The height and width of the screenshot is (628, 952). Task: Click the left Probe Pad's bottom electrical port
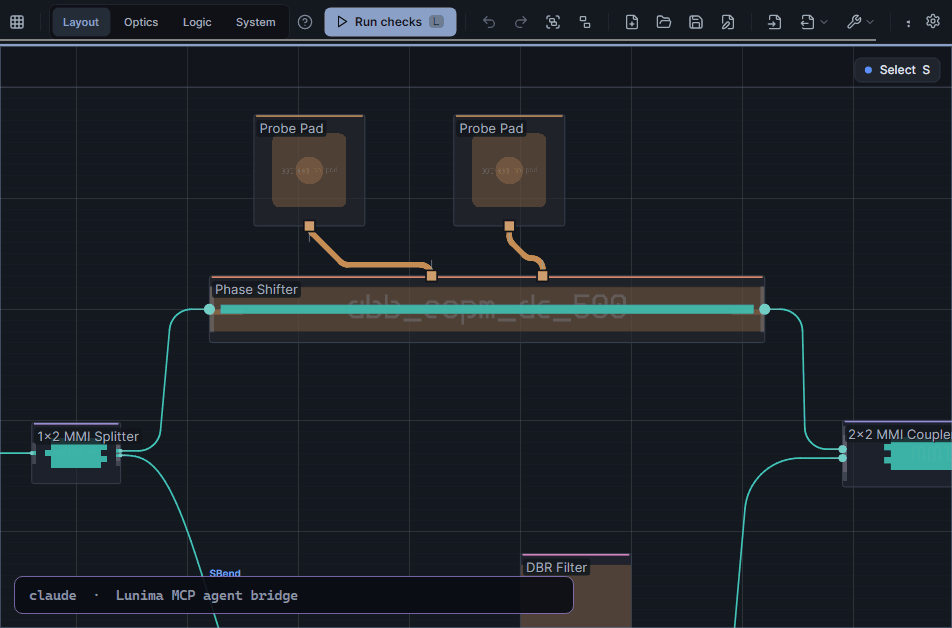[x=309, y=226]
